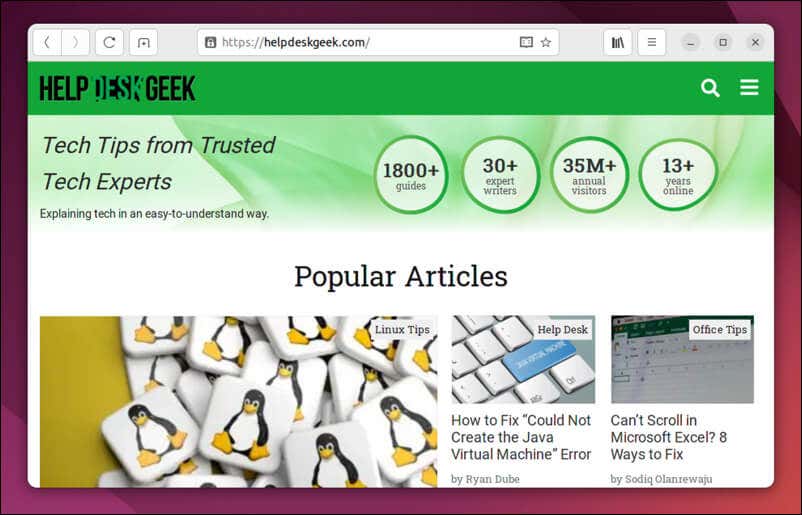Viewport: 802px width, 515px height.
Task: Click the Tech Tips from Trusted headline
Action: pos(159,164)
